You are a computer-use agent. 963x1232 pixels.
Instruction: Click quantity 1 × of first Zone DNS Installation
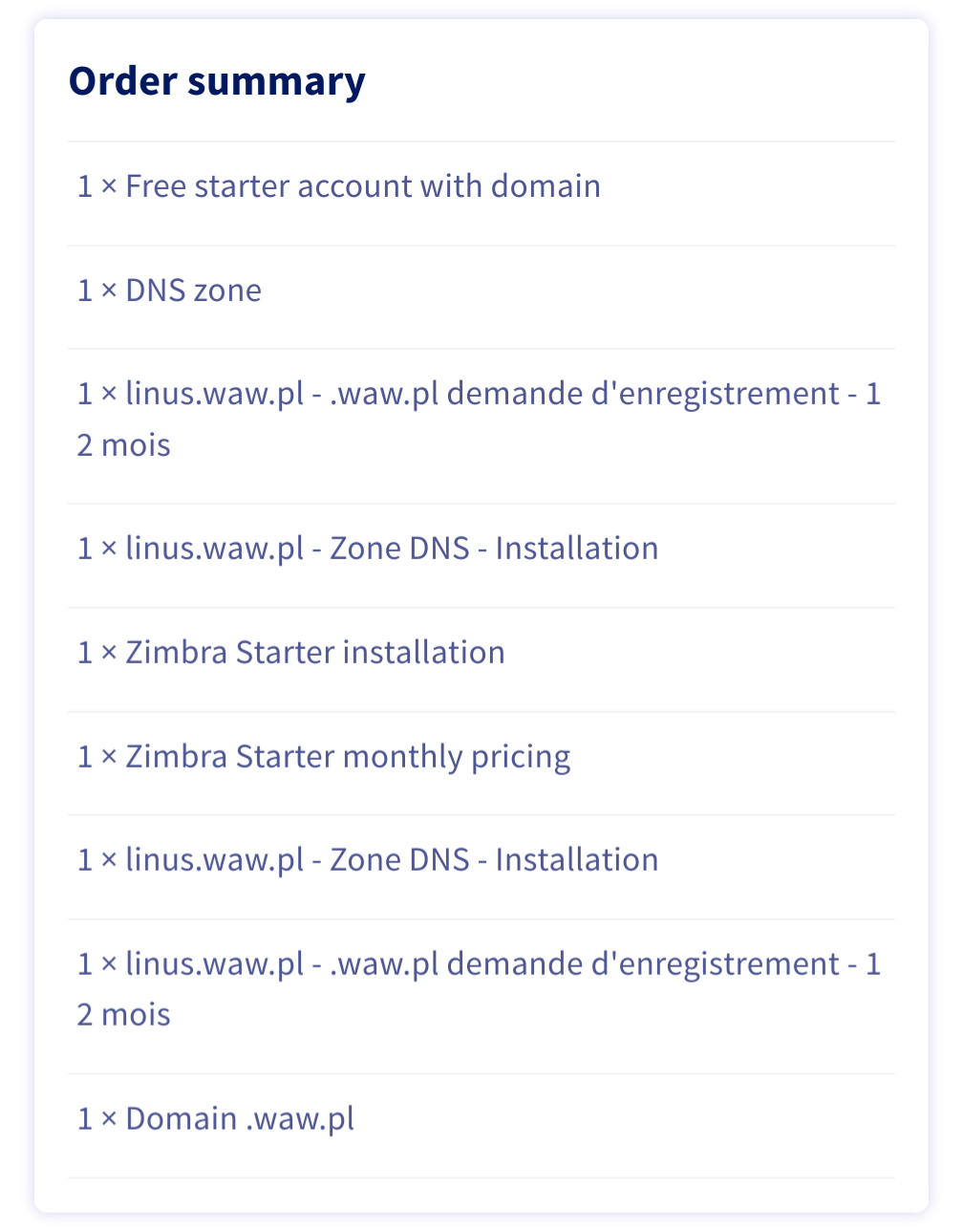click(96, 549)
